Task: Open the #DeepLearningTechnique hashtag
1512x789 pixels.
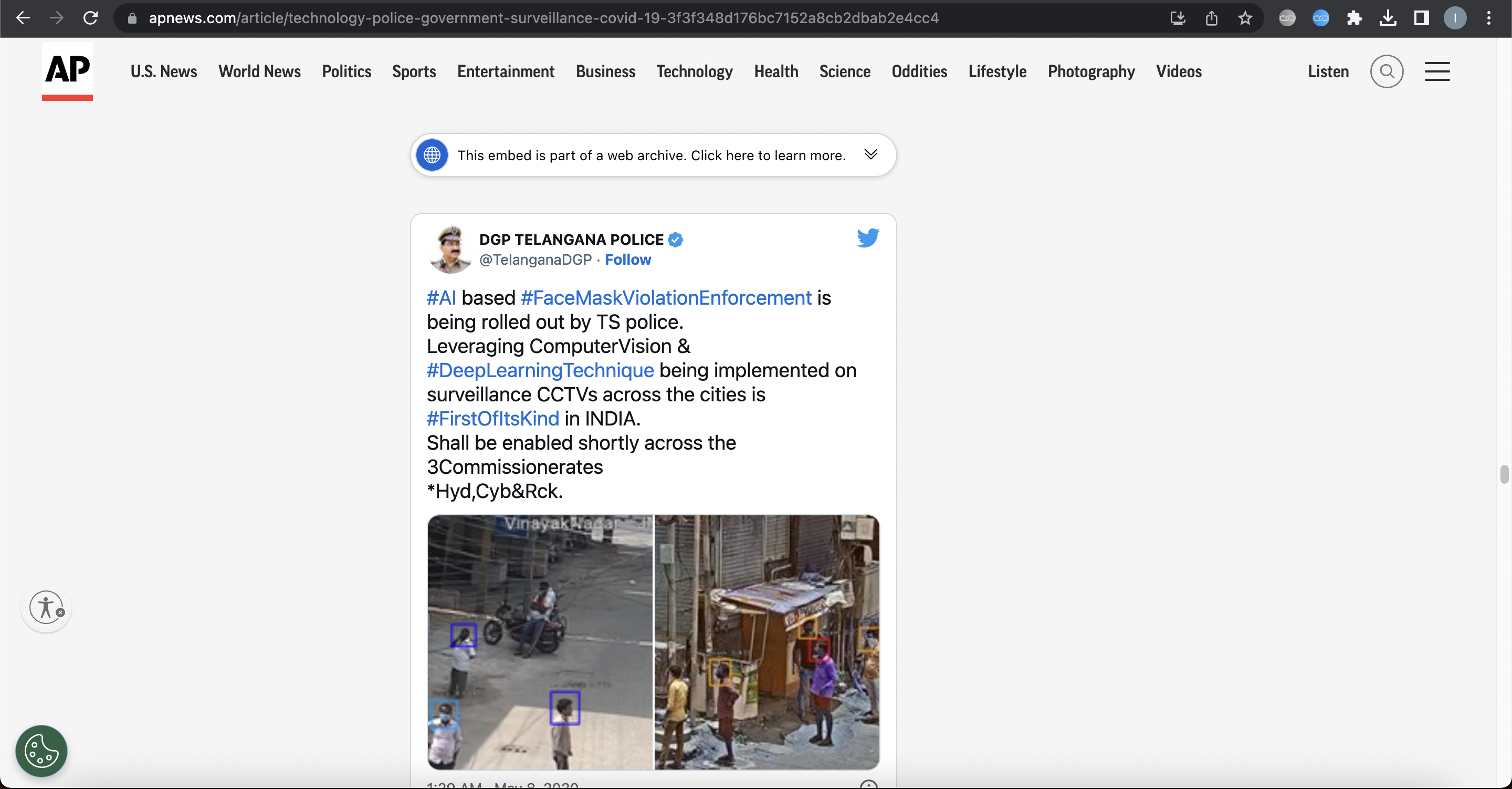Action: click(540, 370)
